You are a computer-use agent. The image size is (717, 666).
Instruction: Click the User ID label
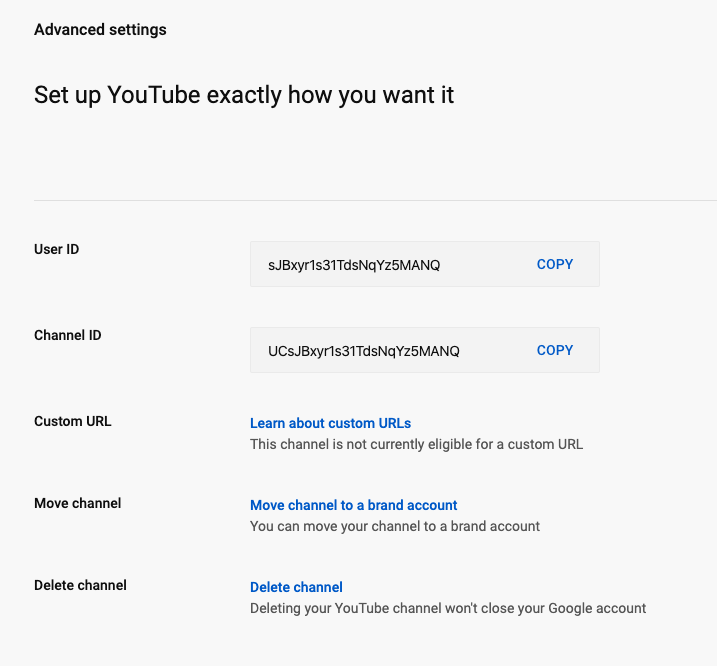(x=57, y=249)
